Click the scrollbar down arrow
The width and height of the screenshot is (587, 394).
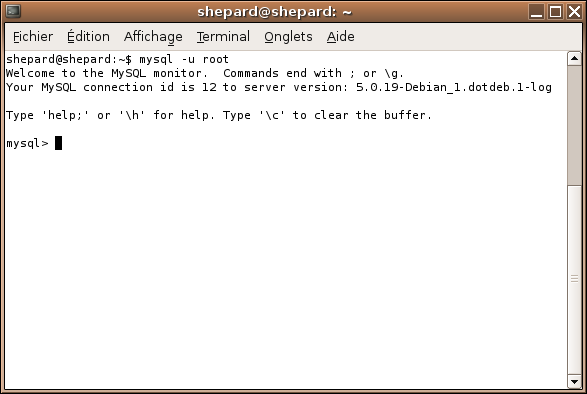pyautogui.click(x=574, y=382)
